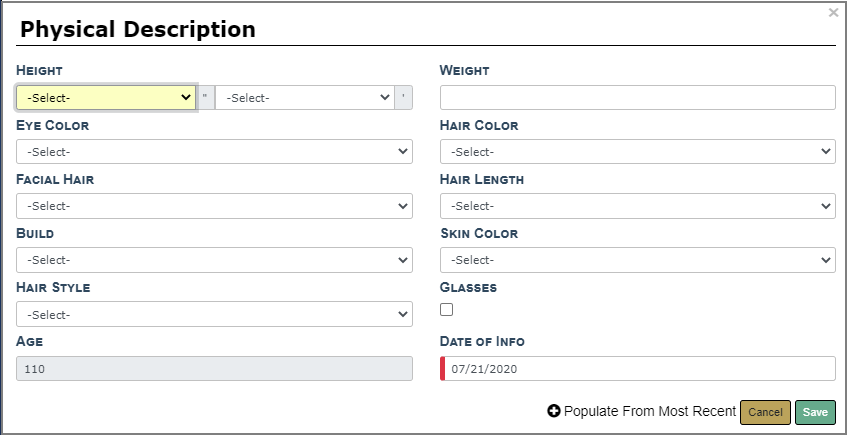Choose a Build option from dropdown
Screen dimensions: 847x435
(x=214, y=259)
